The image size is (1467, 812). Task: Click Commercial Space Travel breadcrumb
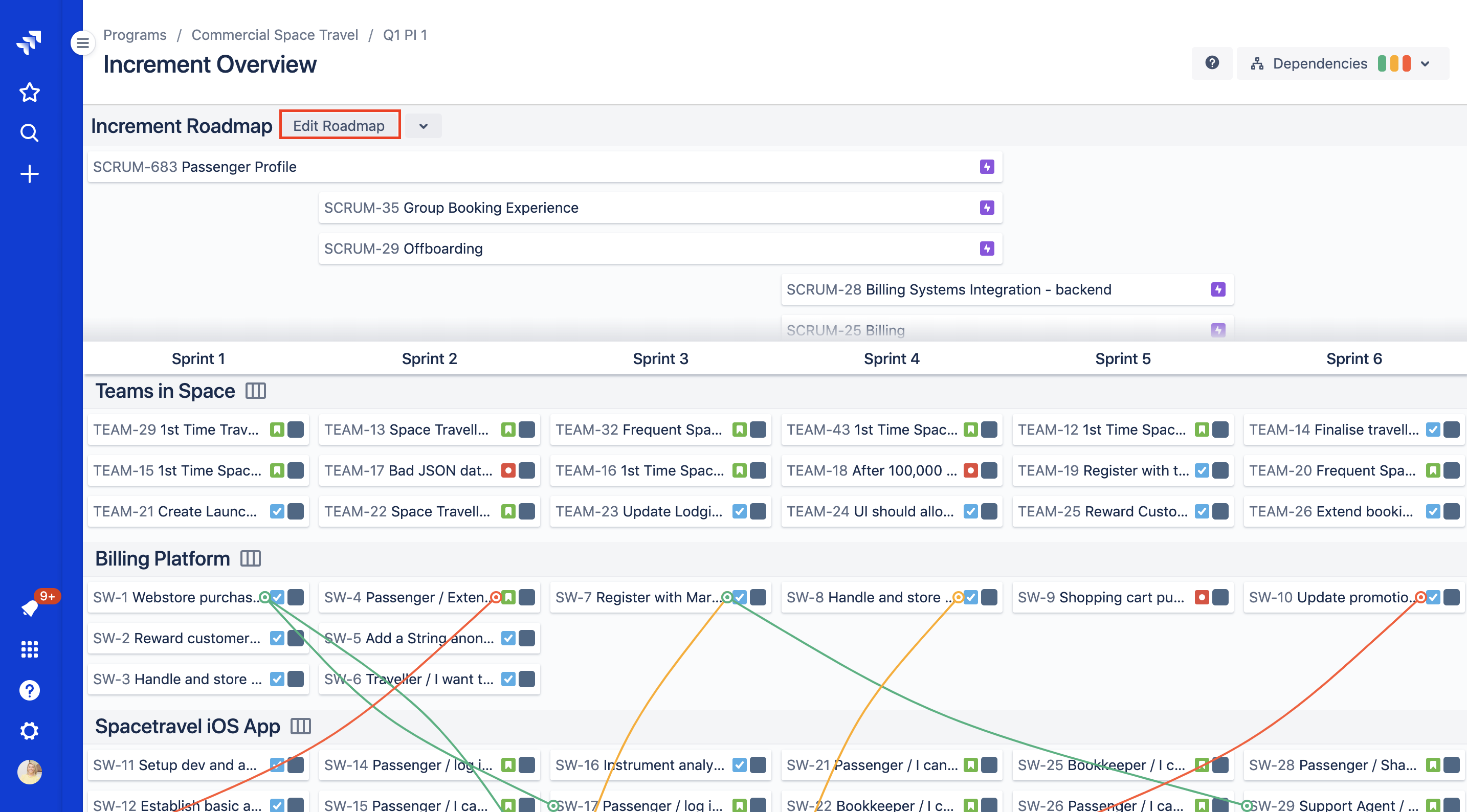[275, 35]
